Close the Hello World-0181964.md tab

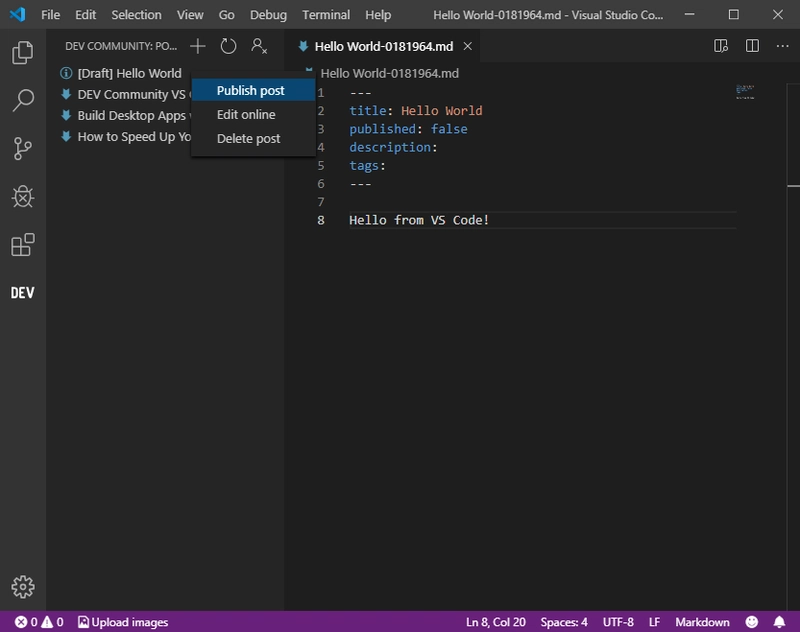[x=467, y=46]
